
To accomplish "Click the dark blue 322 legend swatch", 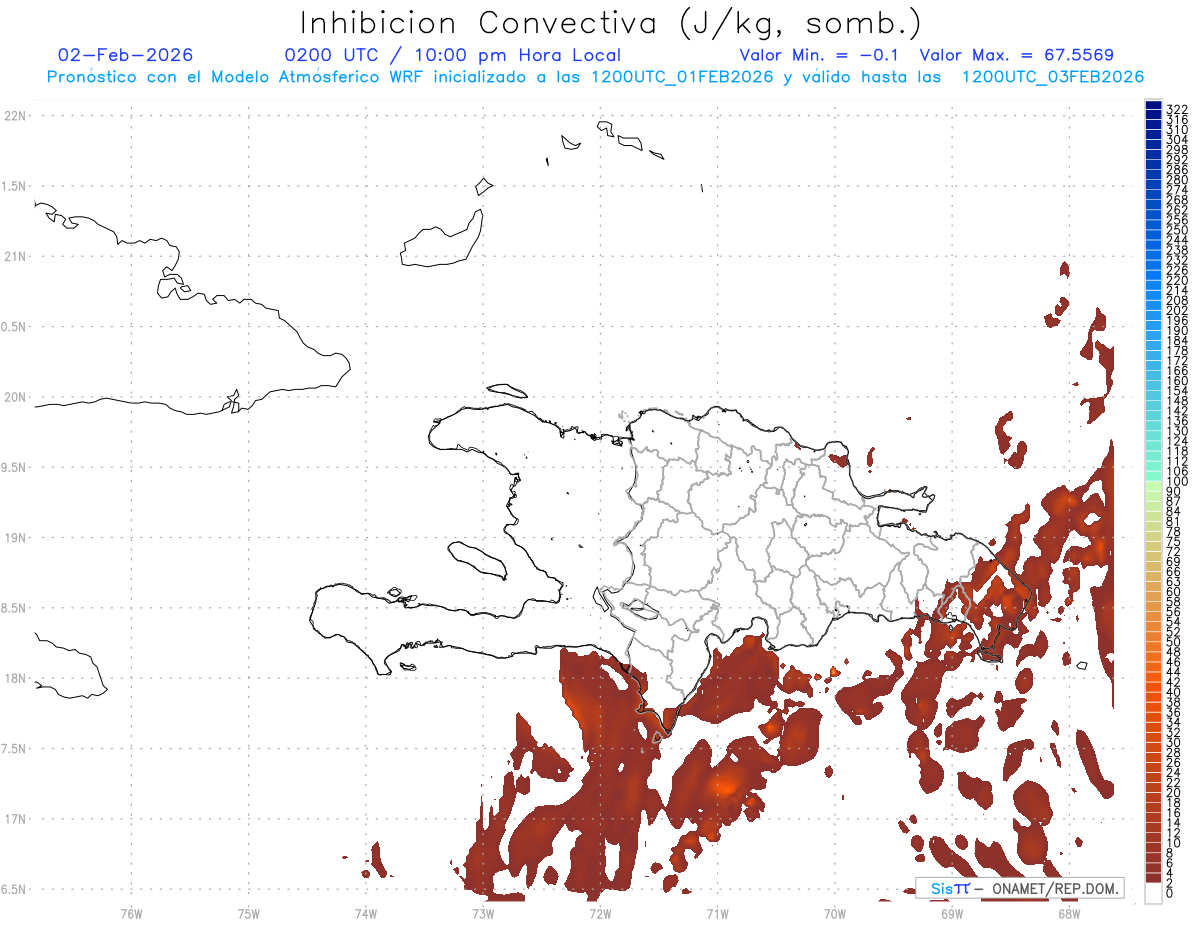I will pyautogui.click(x=1154, y=106).
